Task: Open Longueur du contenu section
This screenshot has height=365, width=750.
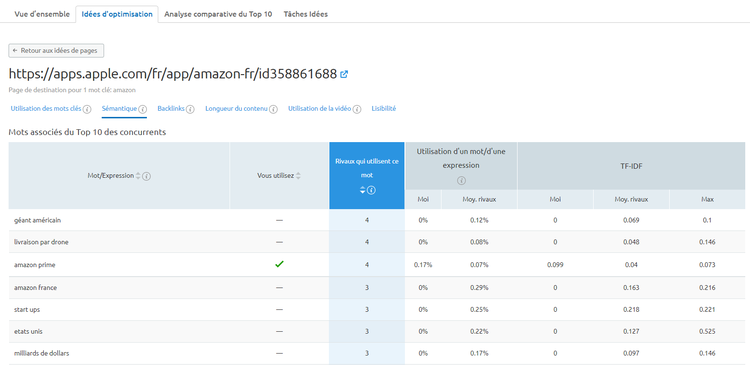Action: pos(236,109)
